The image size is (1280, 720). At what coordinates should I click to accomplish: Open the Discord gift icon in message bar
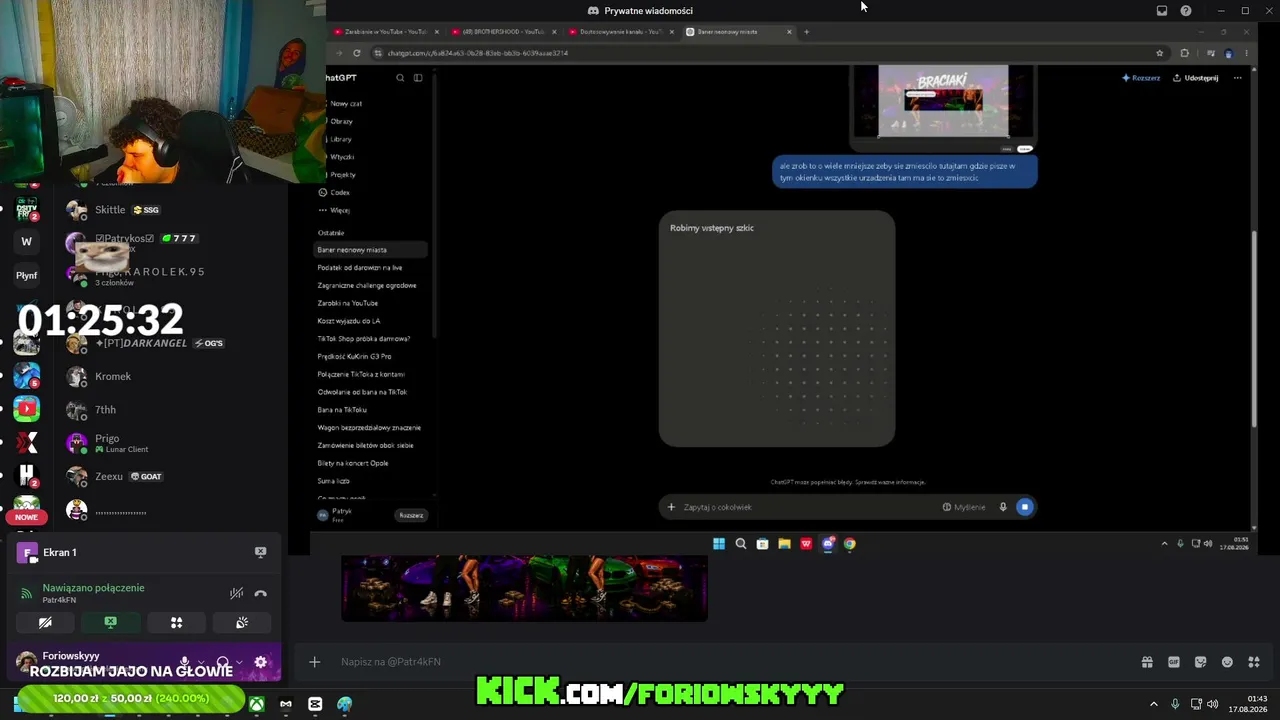[x=1147, y=662]
